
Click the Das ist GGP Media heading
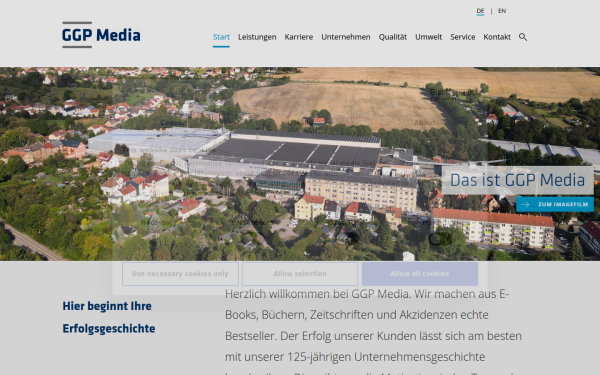click(517, 180)
